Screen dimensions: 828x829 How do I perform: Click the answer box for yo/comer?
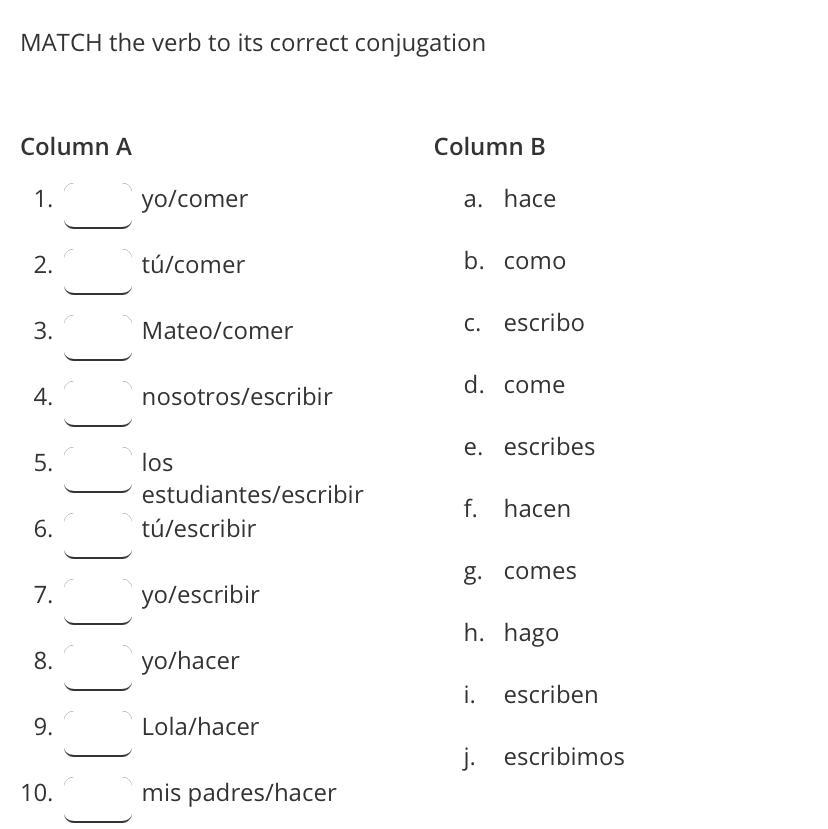tap(98, 205)
